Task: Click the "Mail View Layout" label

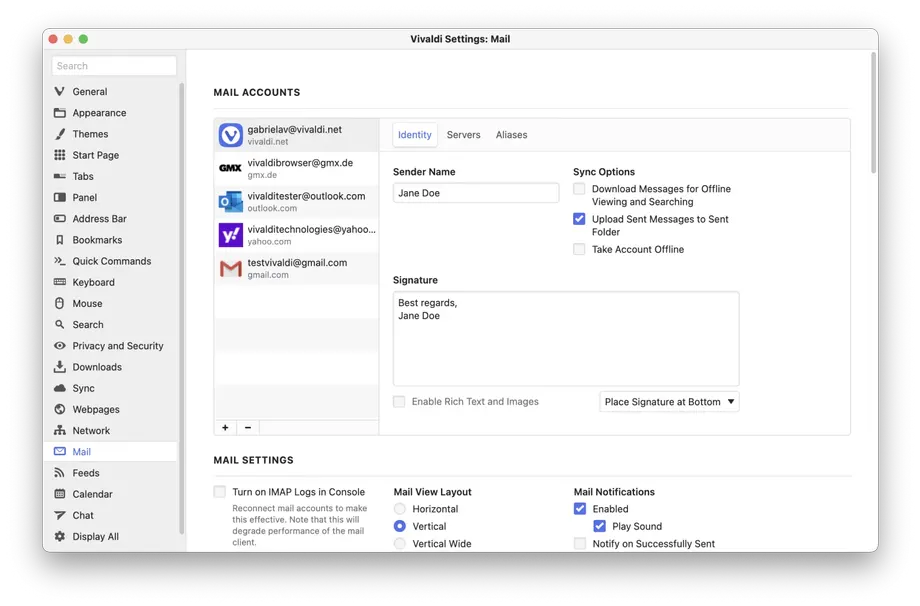Action: pyautogui.click(x=432, y=492)
